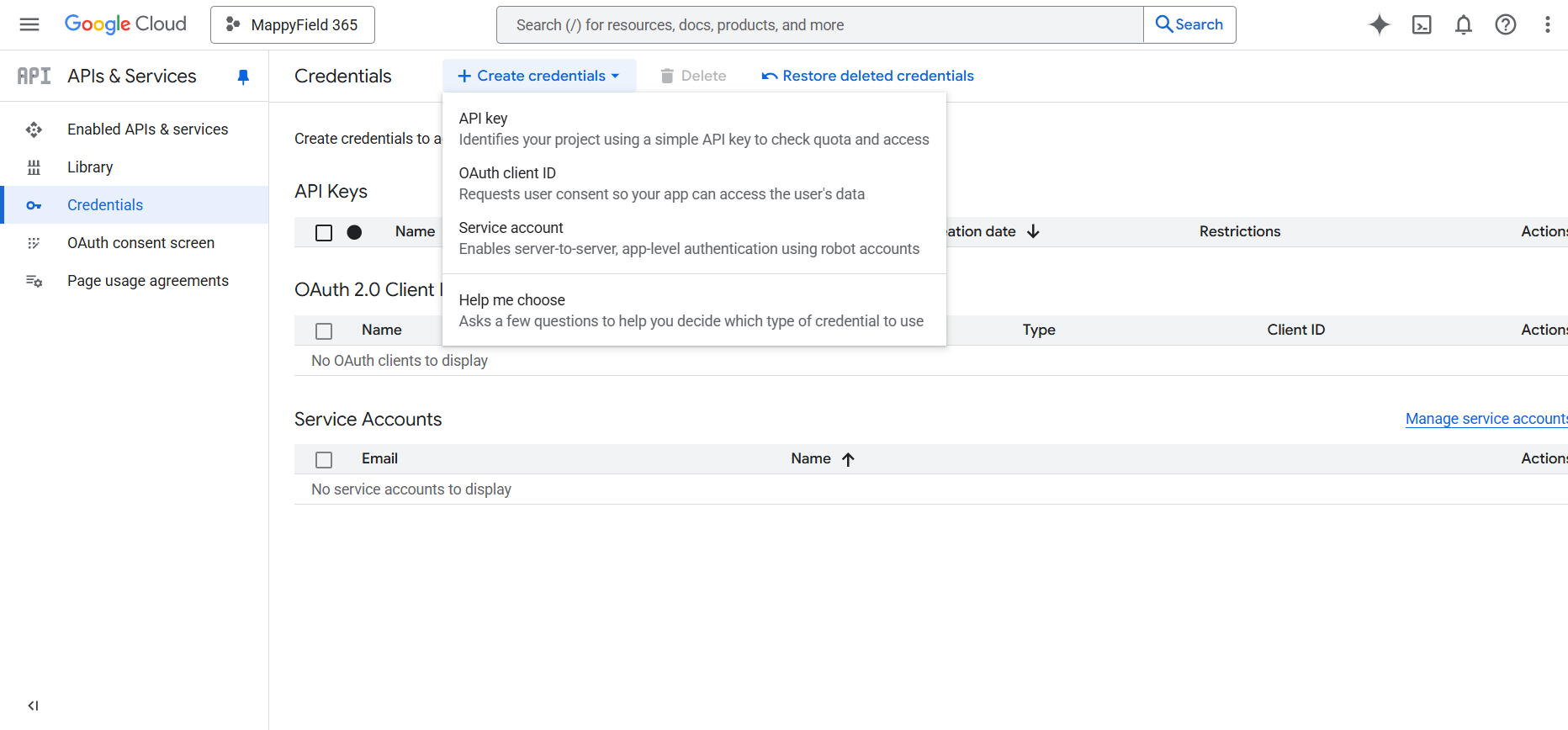Image resolution: width=1568 pixels, height=730 pixels.
Task: Select all API keys checkbox
Action: point(324,233)
